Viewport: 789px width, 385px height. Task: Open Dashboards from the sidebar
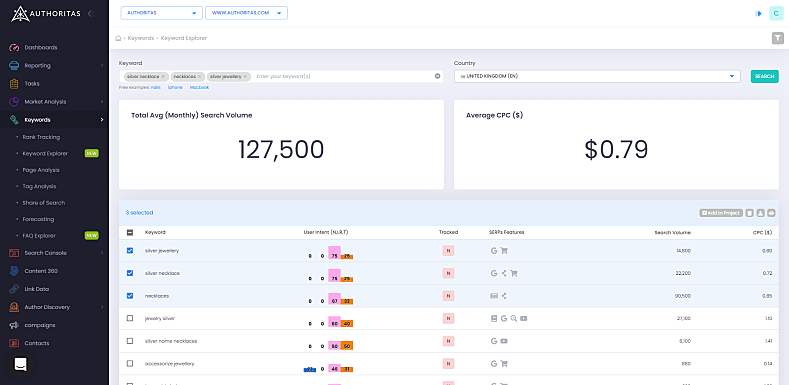pos(41,47)
